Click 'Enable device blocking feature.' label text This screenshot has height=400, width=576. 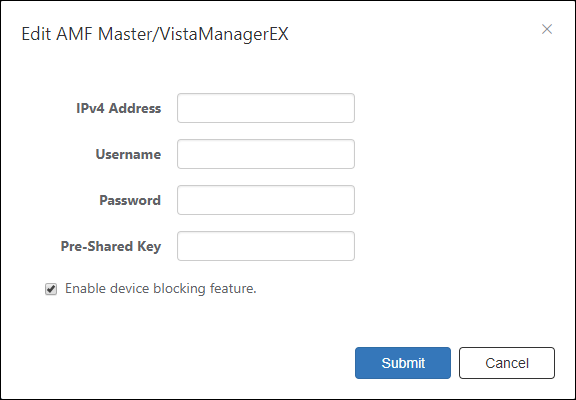[x=161, y=289]
